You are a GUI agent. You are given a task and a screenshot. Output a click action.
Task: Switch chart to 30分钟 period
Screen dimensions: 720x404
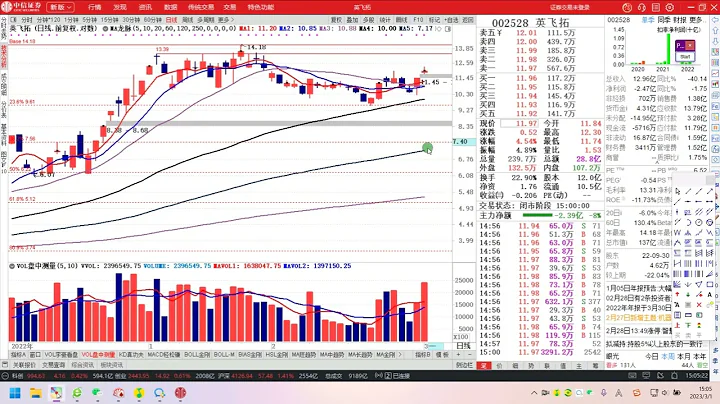[131, 20]
